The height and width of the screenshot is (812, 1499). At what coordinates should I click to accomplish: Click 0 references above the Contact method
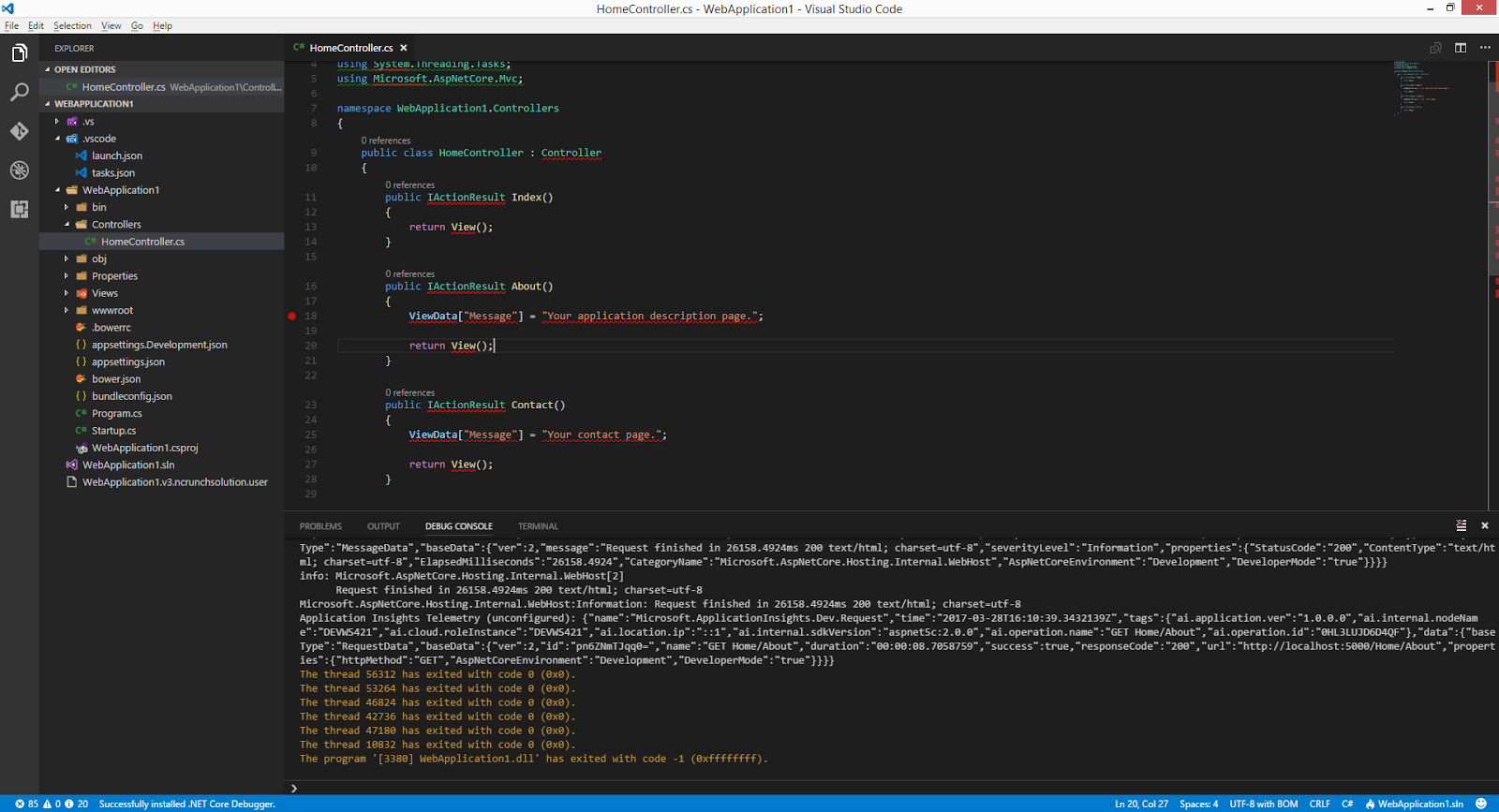point(410,393)
